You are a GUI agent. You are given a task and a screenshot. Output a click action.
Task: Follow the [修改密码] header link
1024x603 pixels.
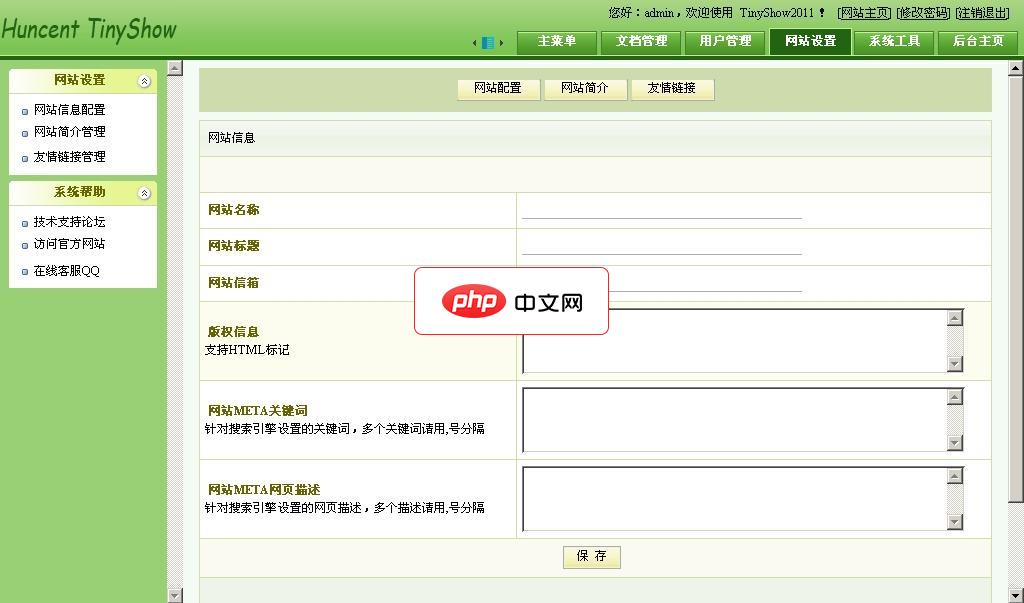tap(923, 13)
